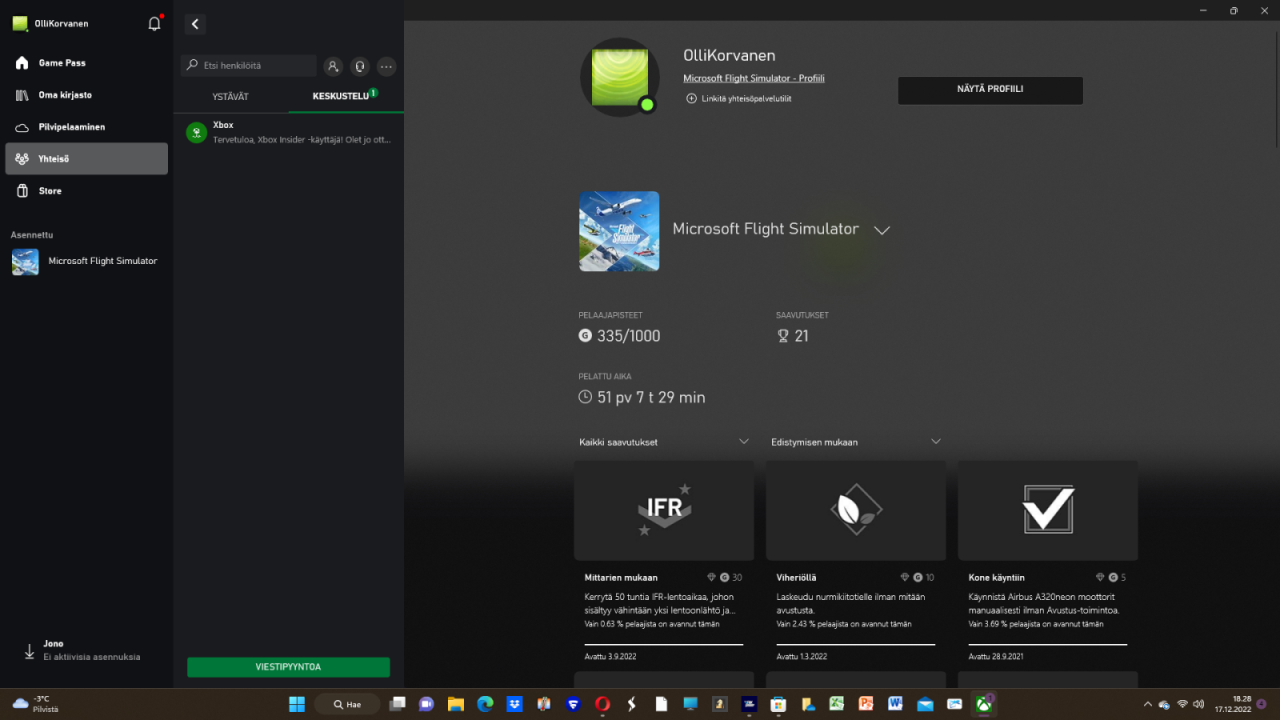Click the headset party icon
1280x720 pixels.
pos(360,66)
